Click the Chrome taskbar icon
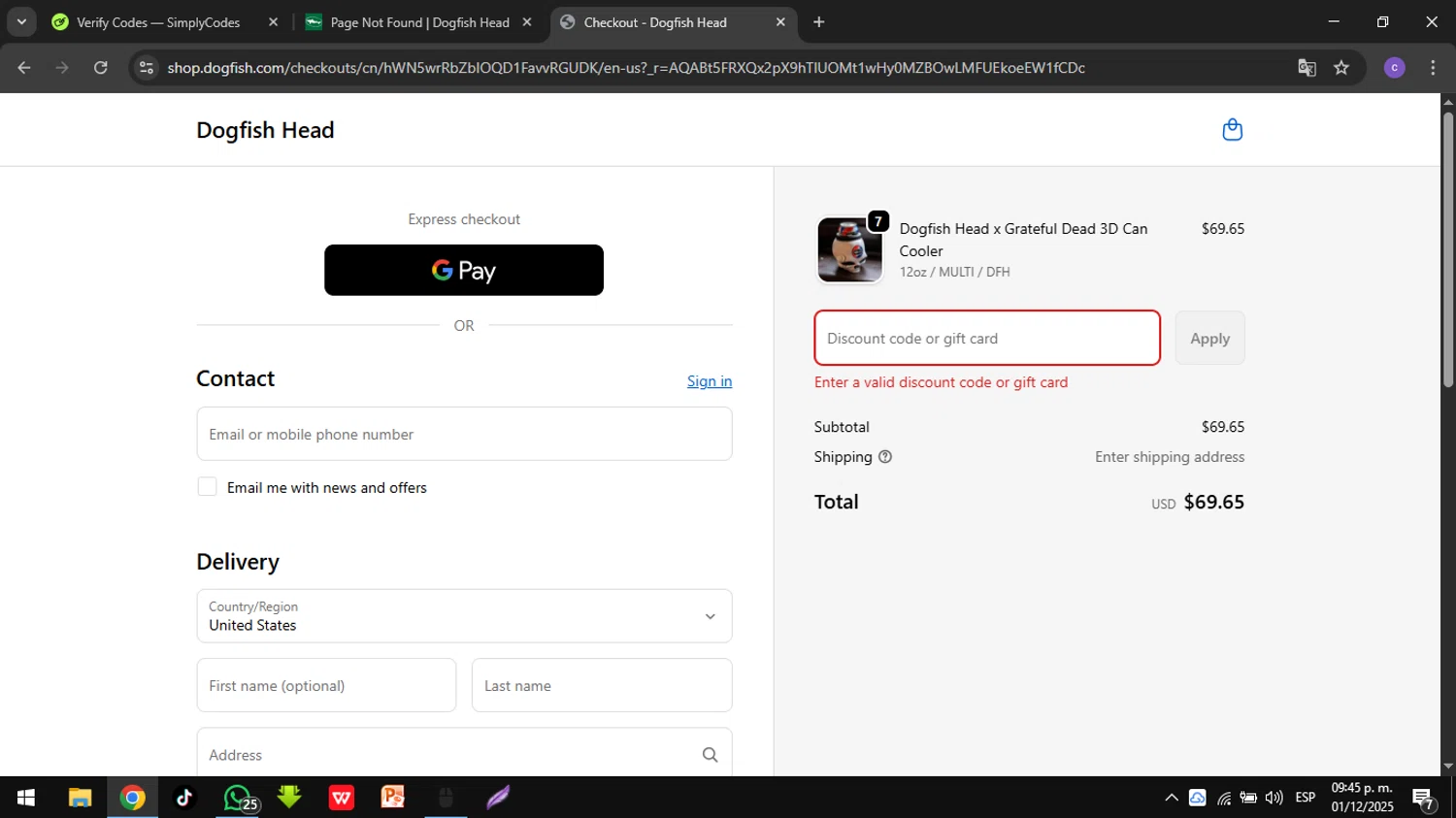This screenshot has width=1456, height=818. click(132, 798)
